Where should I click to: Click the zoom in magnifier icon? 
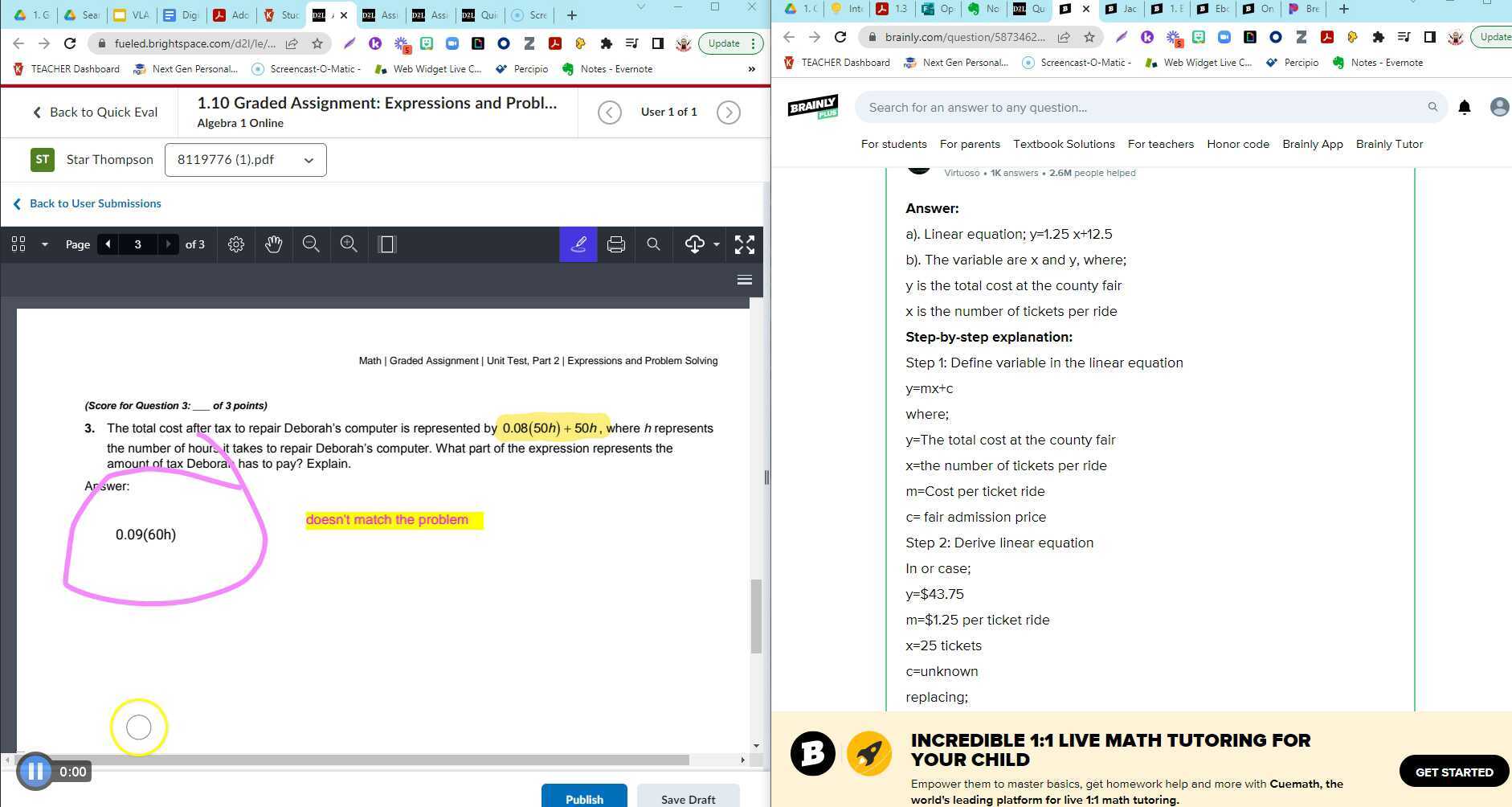[x=349, y=244]
